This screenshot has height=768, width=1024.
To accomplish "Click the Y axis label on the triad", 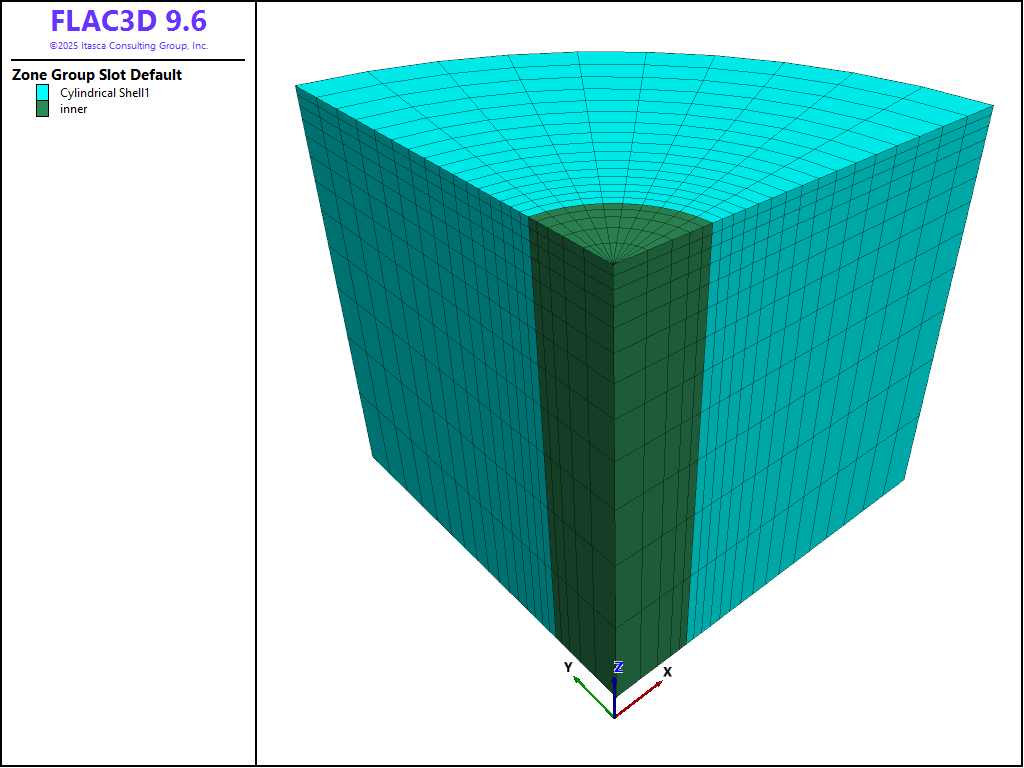I will point(568,667).
